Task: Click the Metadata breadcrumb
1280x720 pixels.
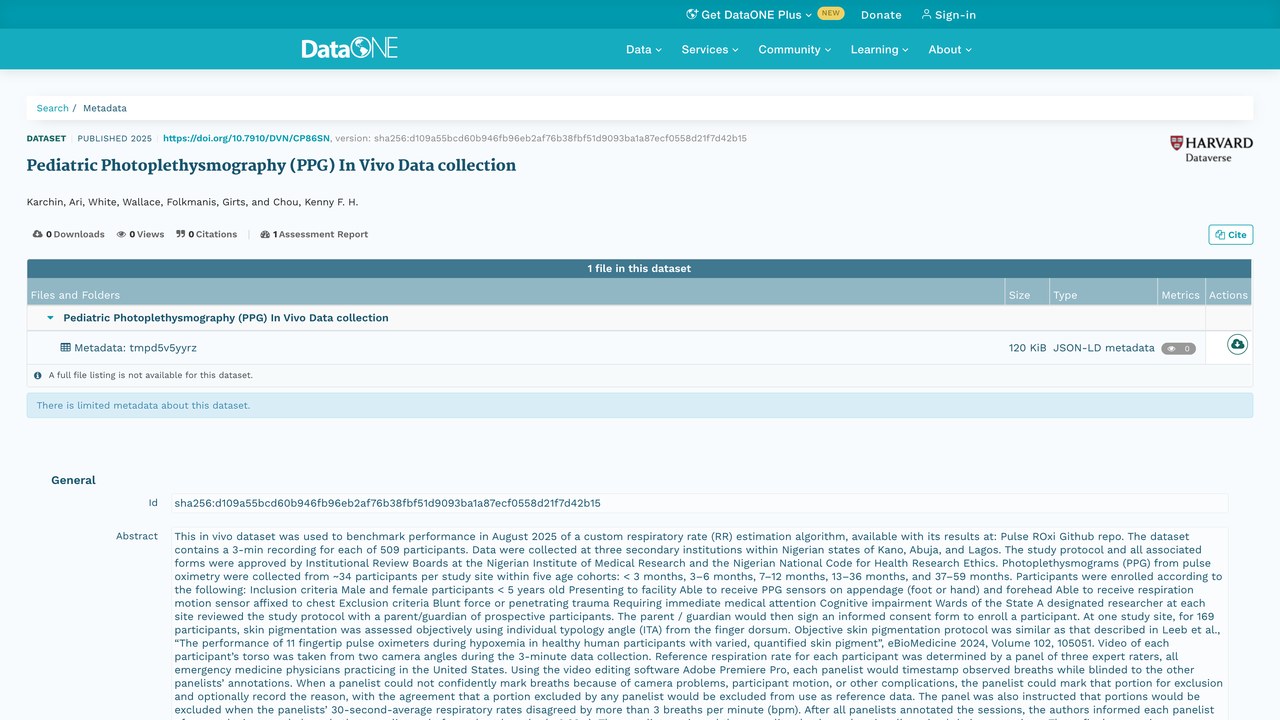Action: [105, 108]
